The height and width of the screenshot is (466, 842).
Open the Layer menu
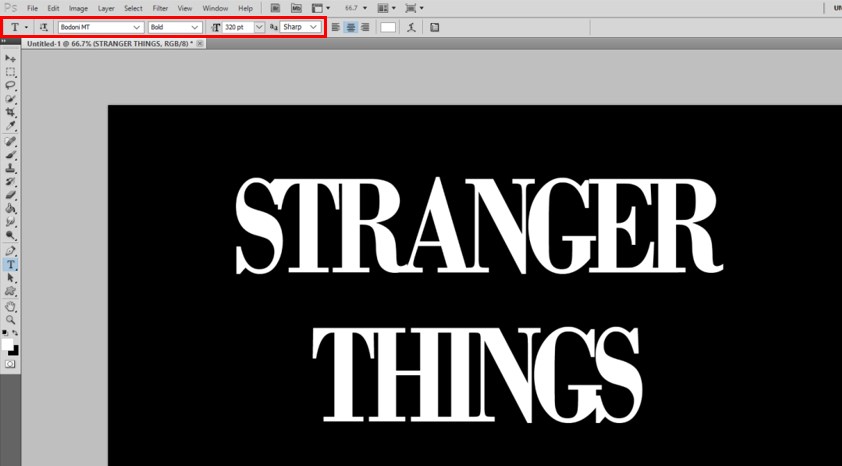coord(106,9)
